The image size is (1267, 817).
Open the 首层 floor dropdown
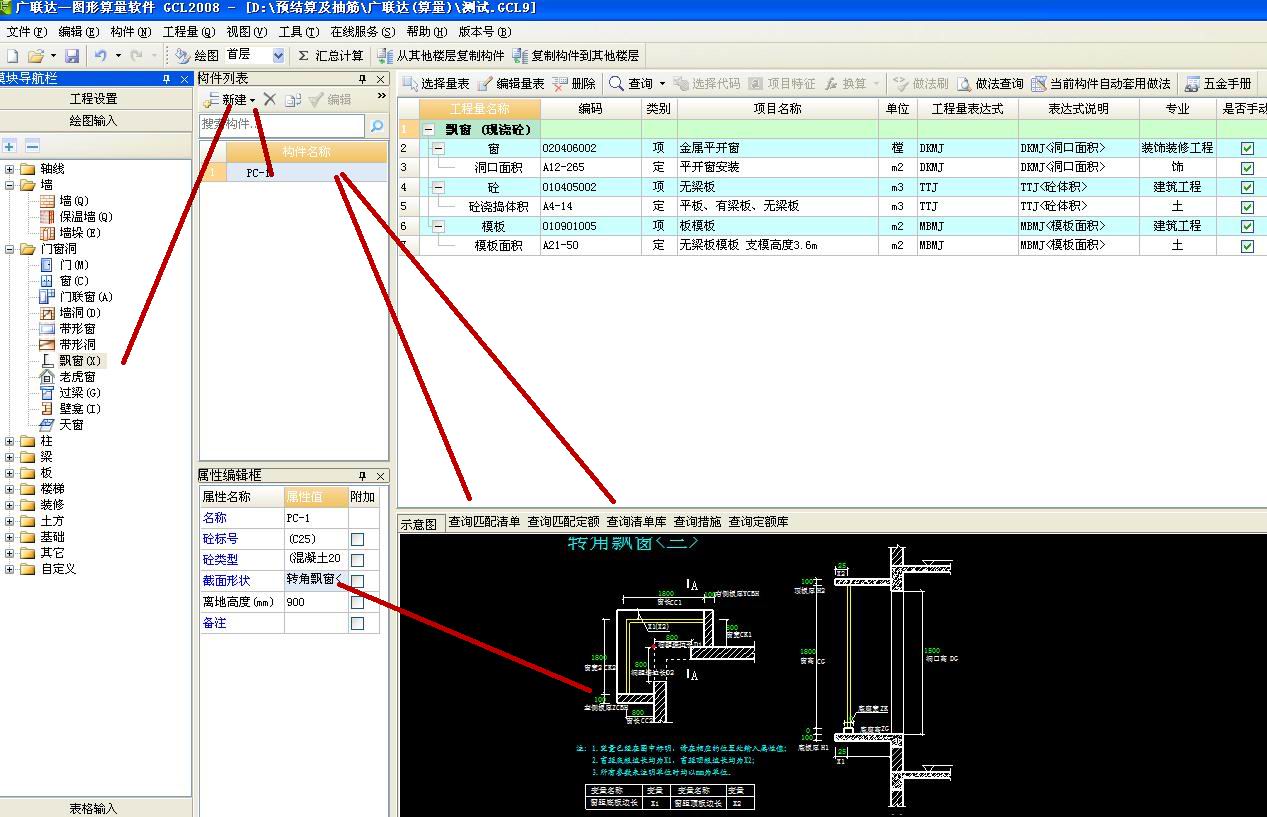coord(278,56)
